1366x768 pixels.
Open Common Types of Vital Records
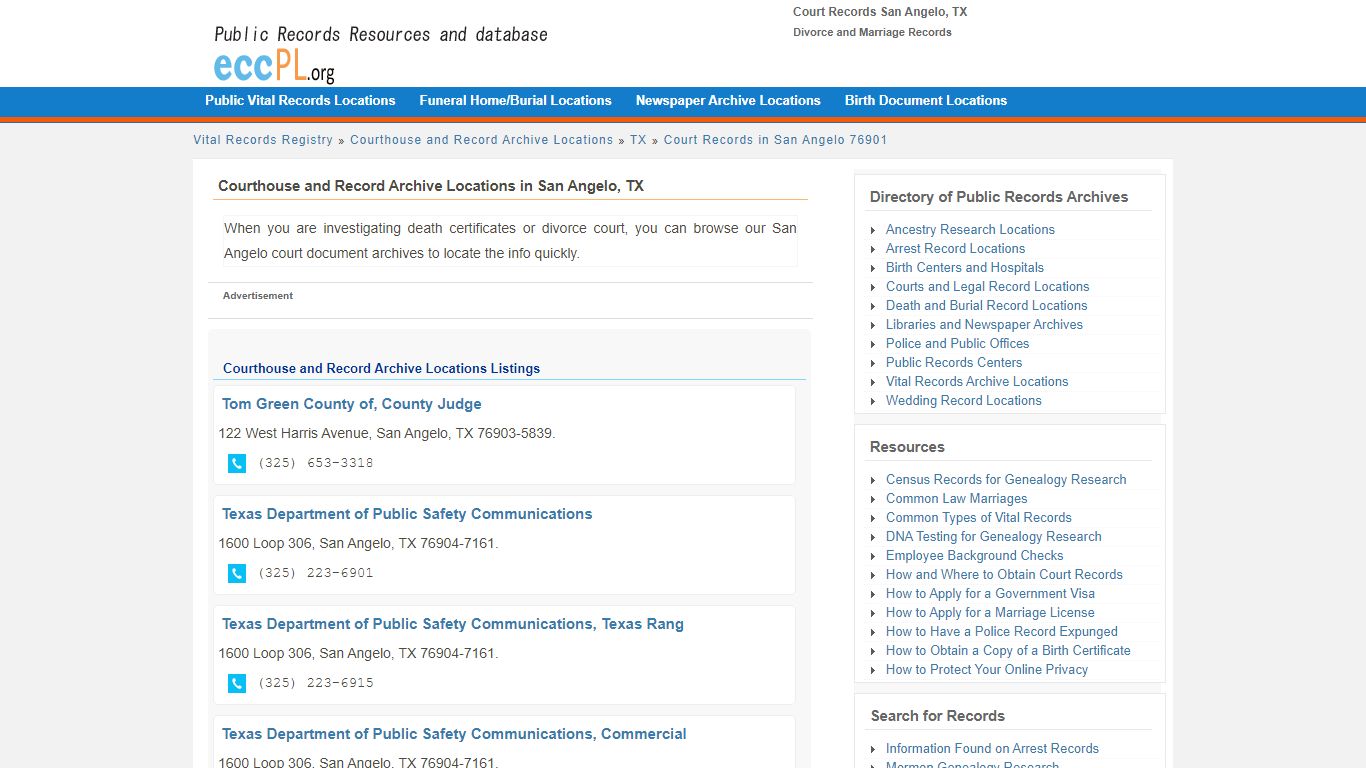[979, 518]
